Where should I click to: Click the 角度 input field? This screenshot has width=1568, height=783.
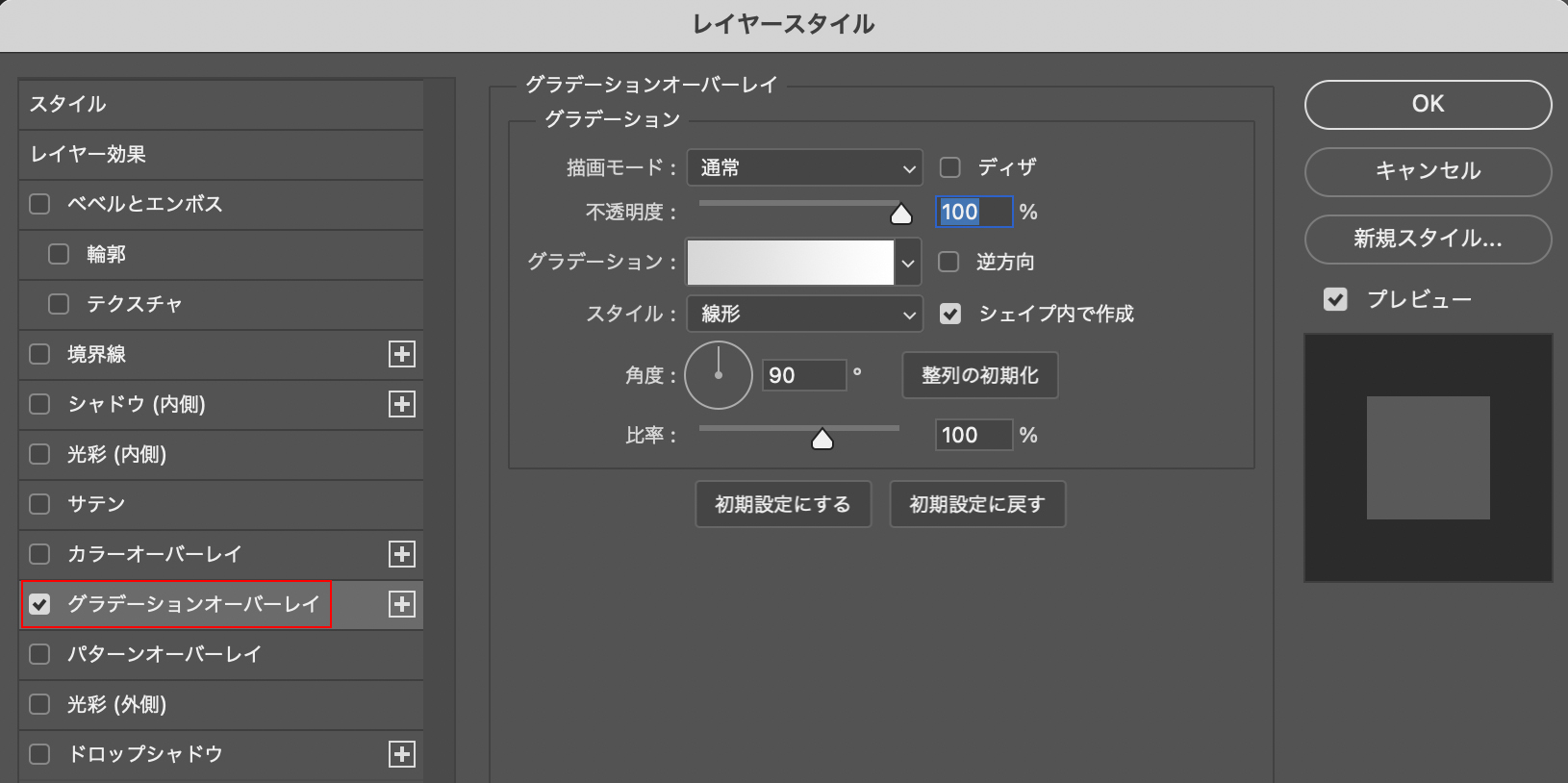(x=803, y=375)
